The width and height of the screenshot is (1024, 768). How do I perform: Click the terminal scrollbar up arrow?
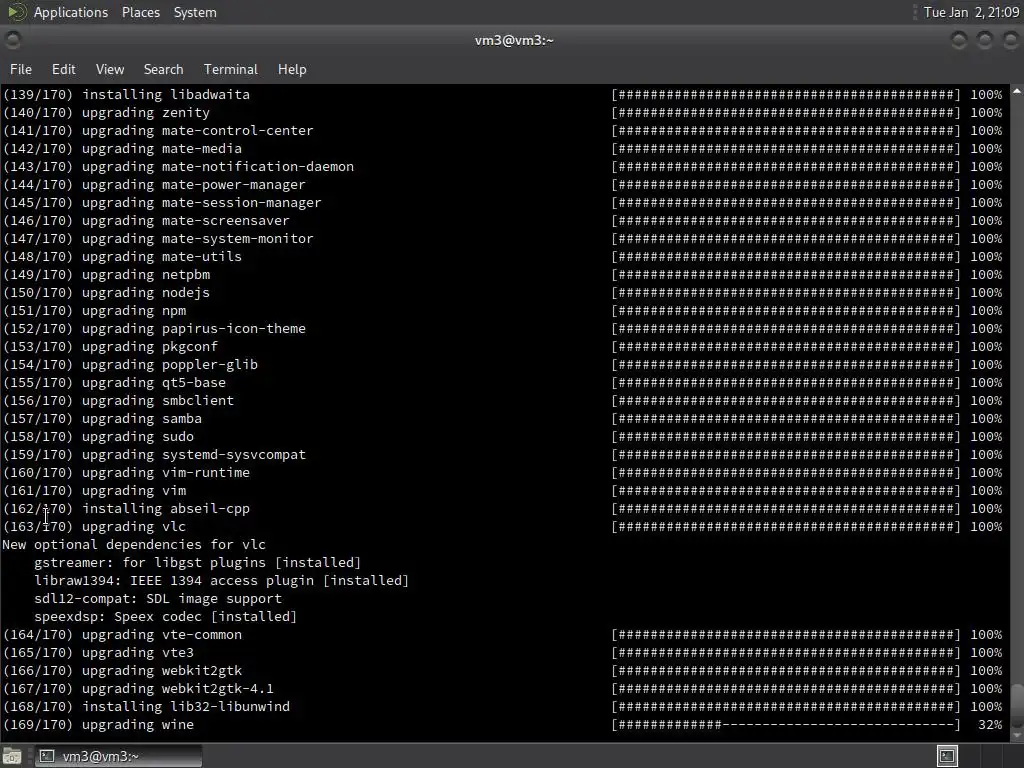(1017, 91)
